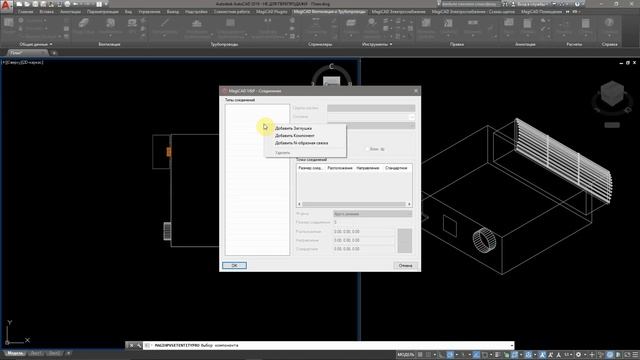
Task: Click the Стандартное column header
Action: point(396,168)
